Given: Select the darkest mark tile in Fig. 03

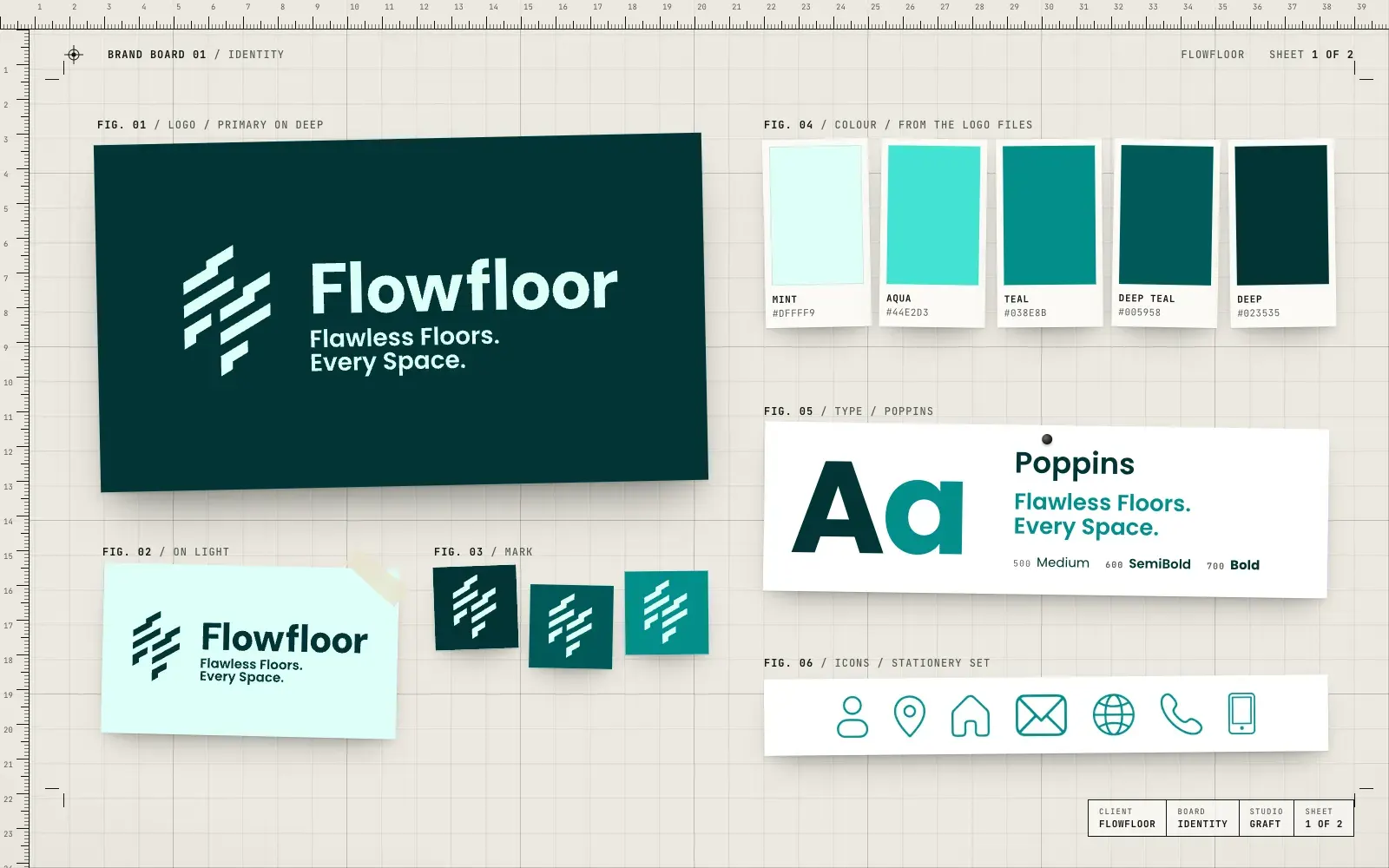Looking at the screenshot, I should (x=476, y=608).
